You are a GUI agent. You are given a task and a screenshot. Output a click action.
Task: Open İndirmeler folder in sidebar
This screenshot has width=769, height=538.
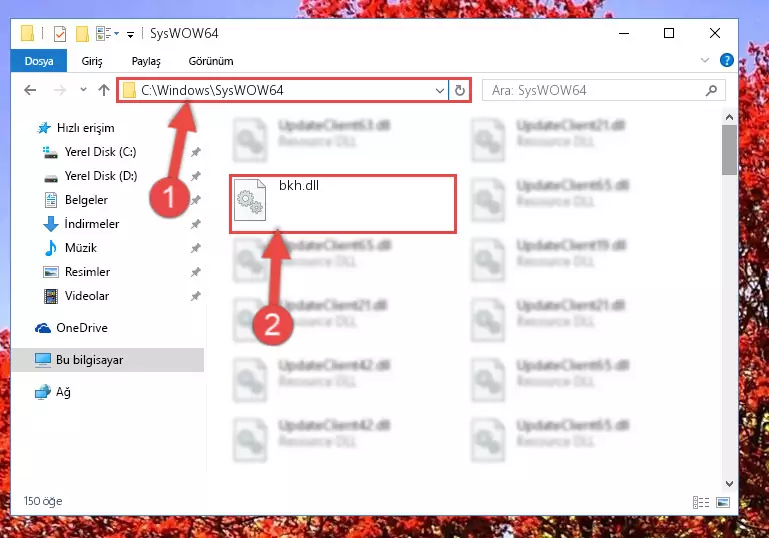(92, 224)
